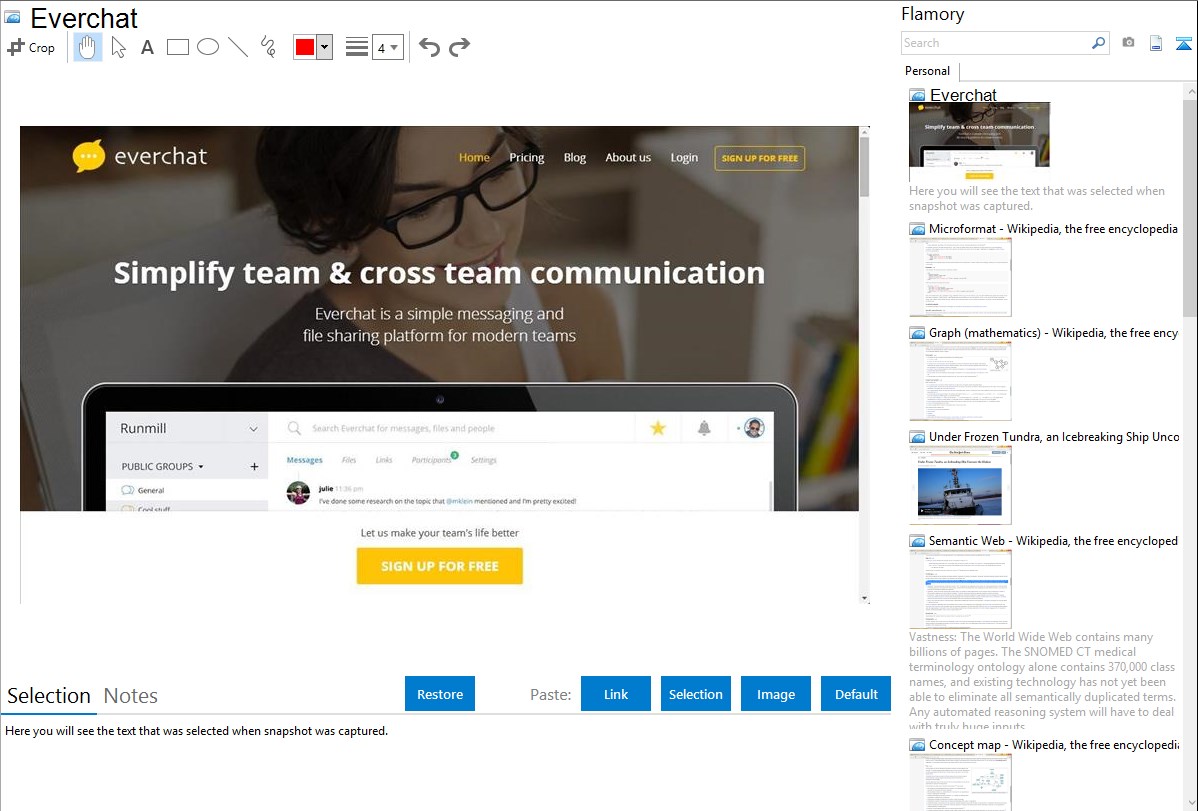Viewport: 1198px width, 811px height.
Task: Click into the Flamory Search field
Action: tap(995, 43)
